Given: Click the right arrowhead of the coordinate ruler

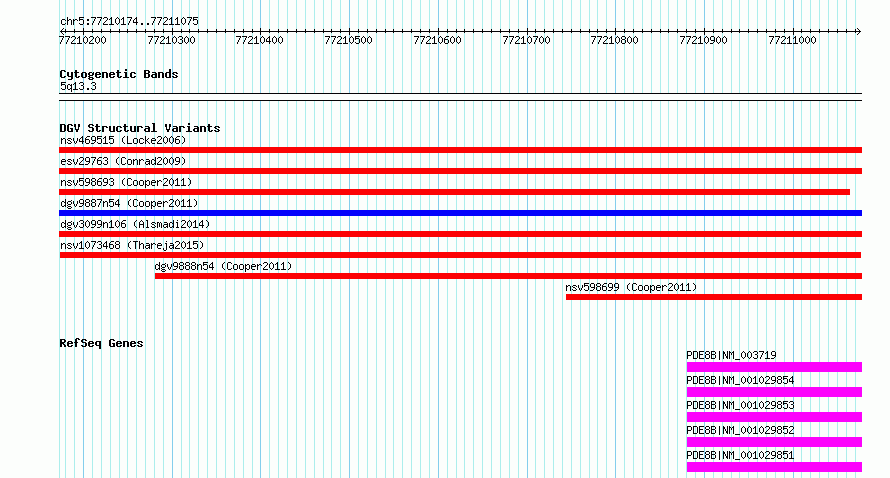Looking at the screenshot, I should point(859,31).
